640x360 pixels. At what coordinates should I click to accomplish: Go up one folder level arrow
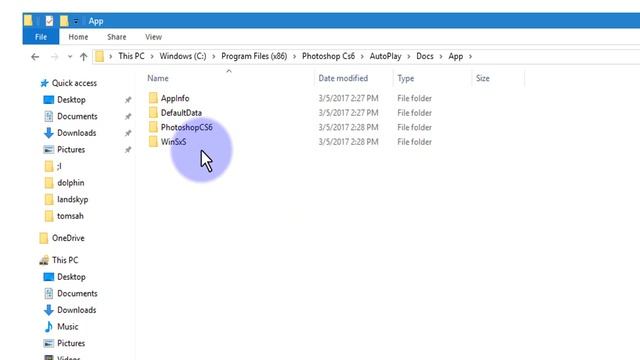pos(84,56)
